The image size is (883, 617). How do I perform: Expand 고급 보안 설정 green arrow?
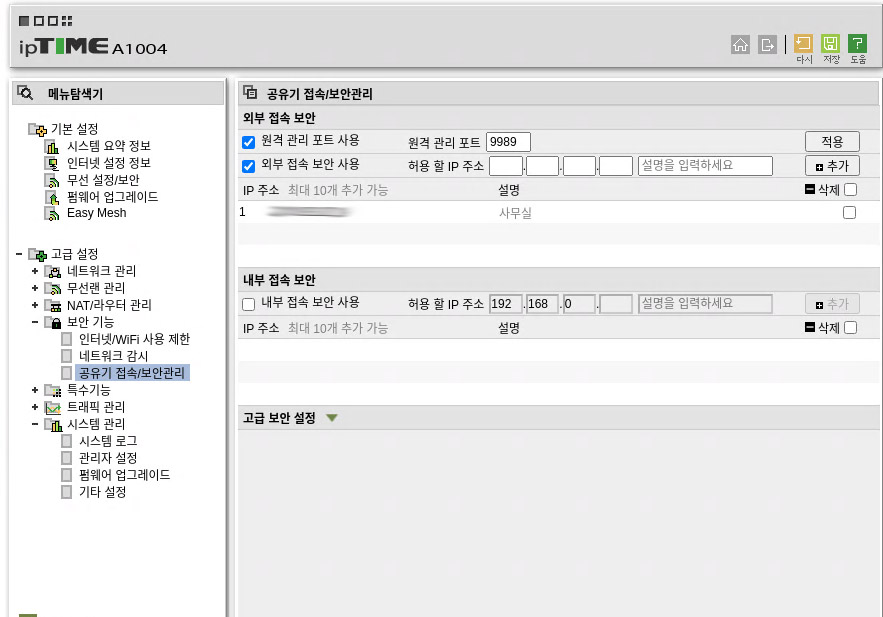(x=332, y=418)
